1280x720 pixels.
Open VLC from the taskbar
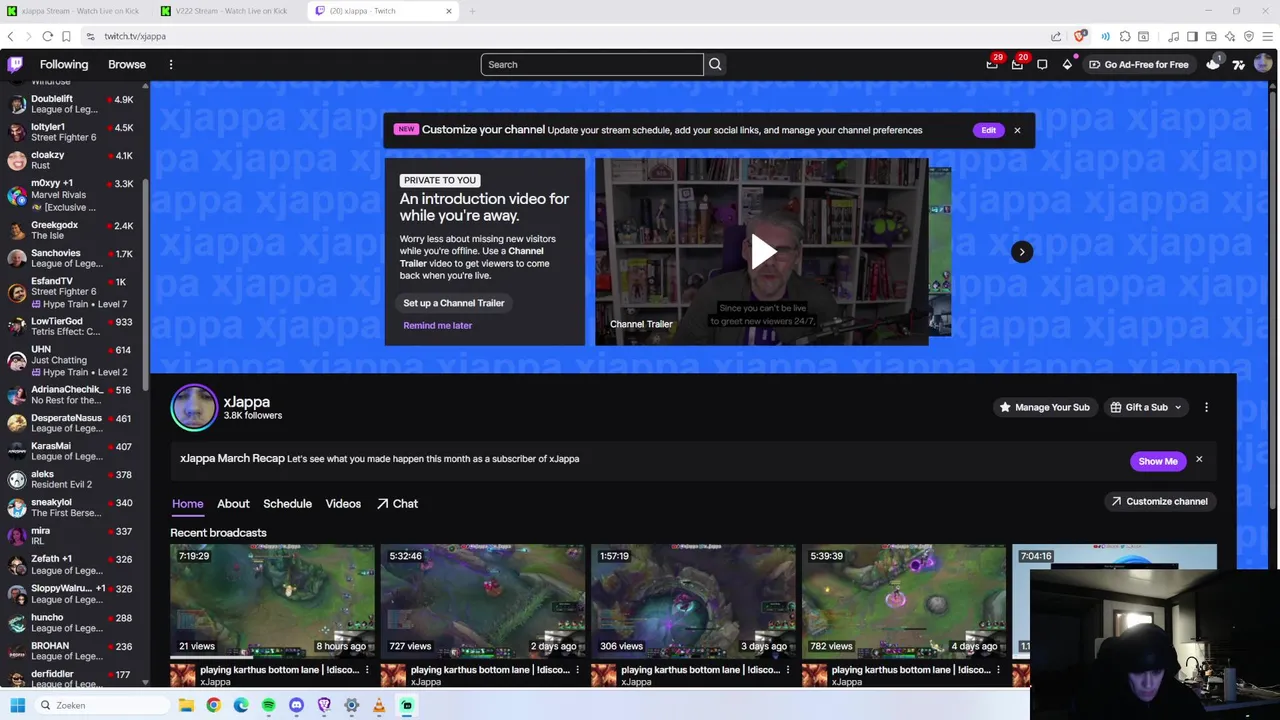379,705
